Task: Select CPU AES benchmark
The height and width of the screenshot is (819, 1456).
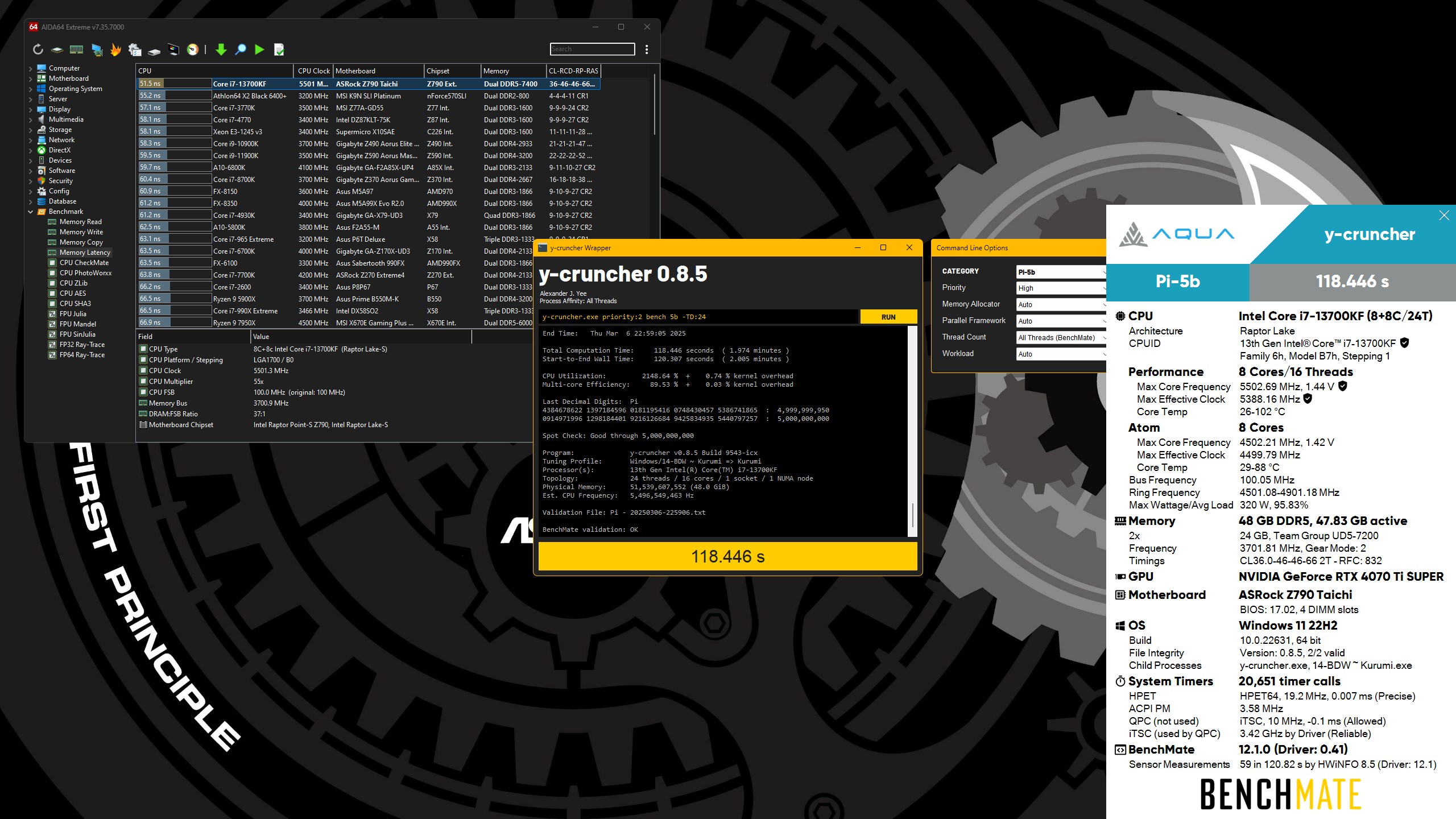Action: click(72, 293)
